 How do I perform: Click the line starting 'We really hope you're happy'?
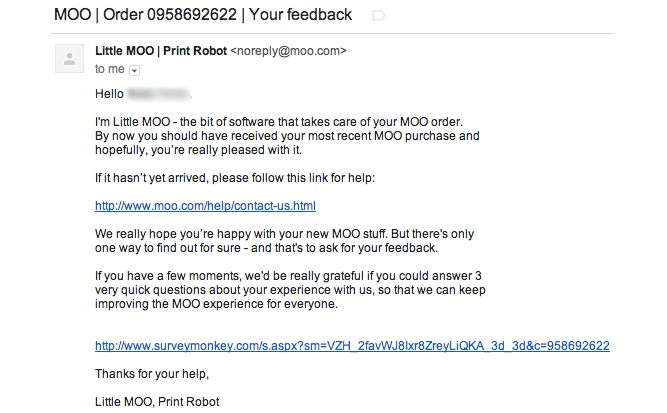284,234
